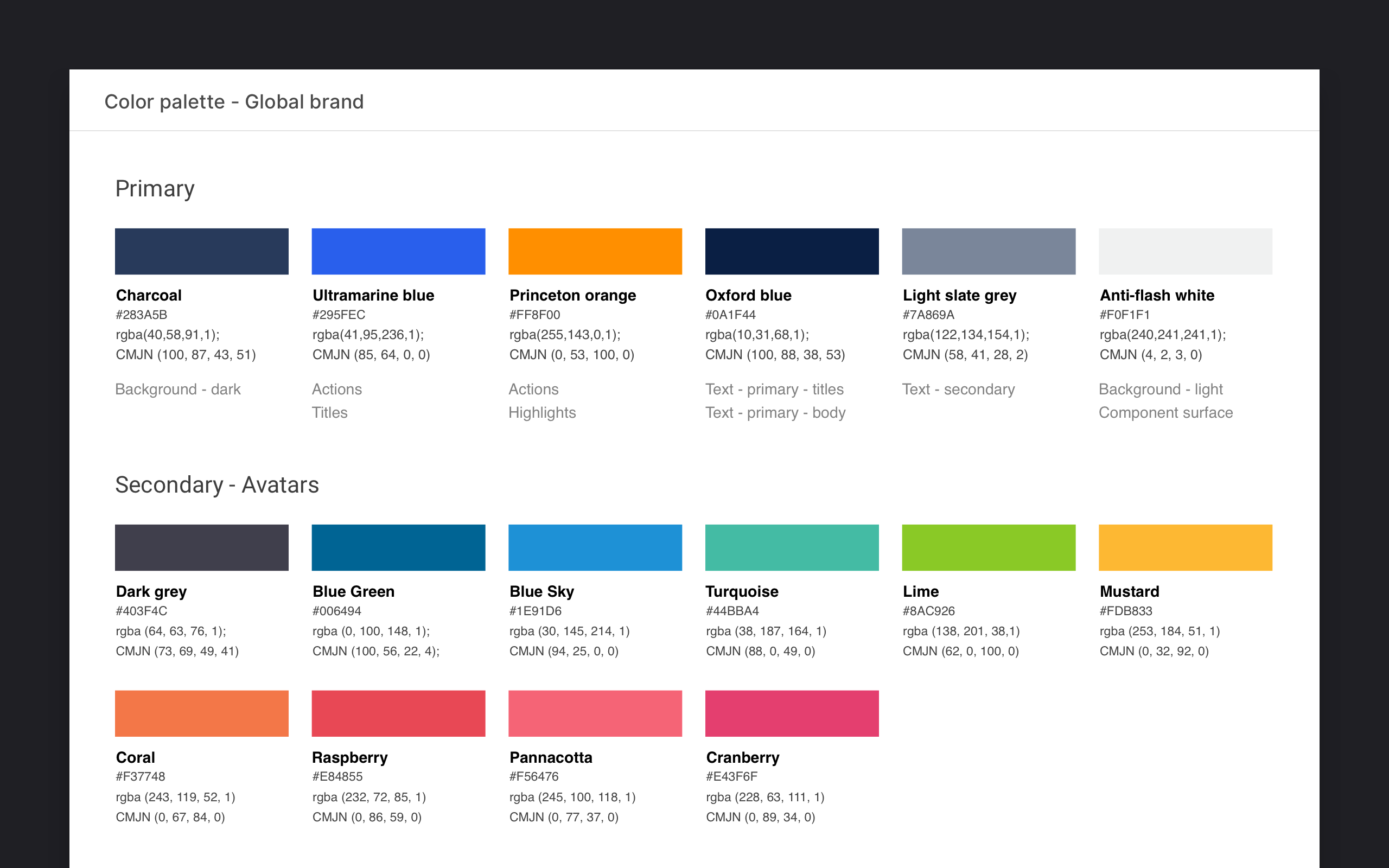Select the Dark grey avatar swatch
Viewport: 1389px width, 868px height.
201,548
